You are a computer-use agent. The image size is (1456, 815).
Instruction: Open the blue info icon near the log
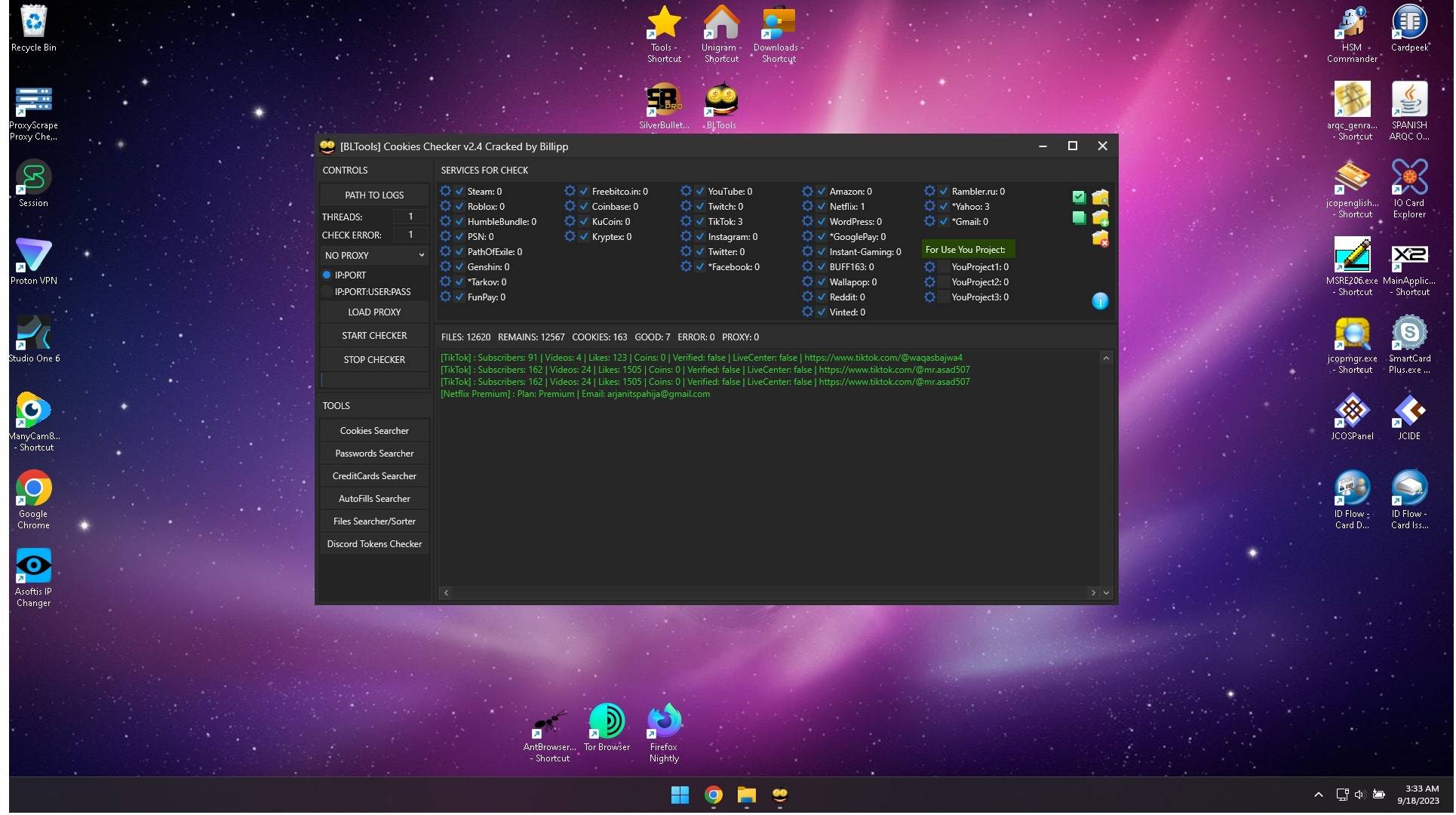point(1100,301)
